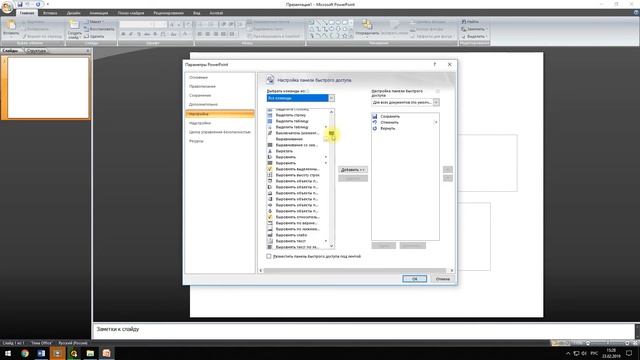Open Chrome from the taskbar
This screenshot has height=360, width=640.
[25, 353]
